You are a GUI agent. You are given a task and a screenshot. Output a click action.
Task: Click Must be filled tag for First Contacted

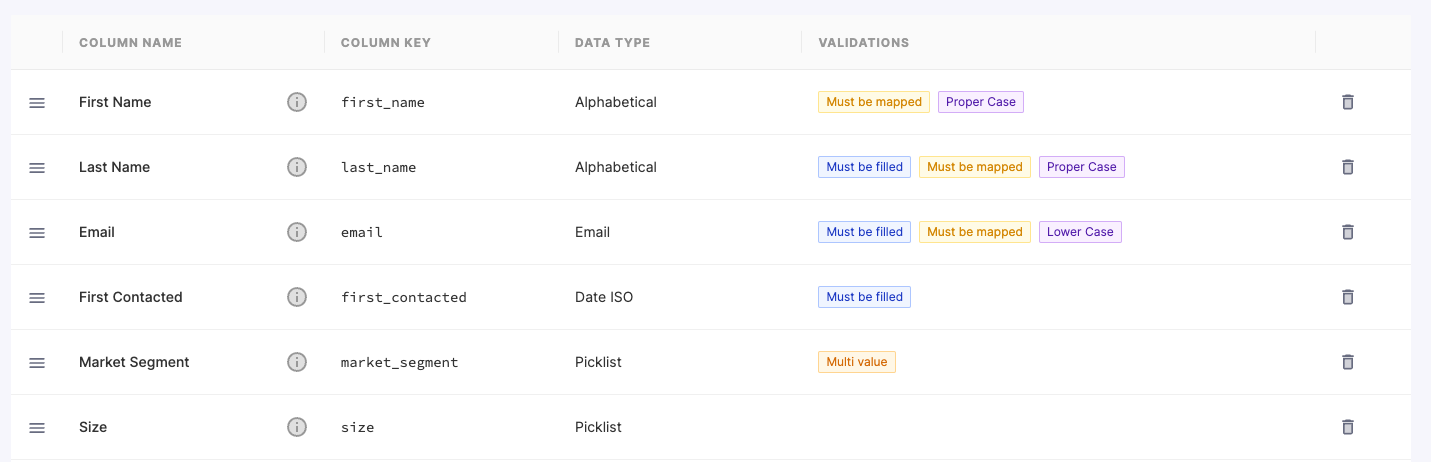864,297
